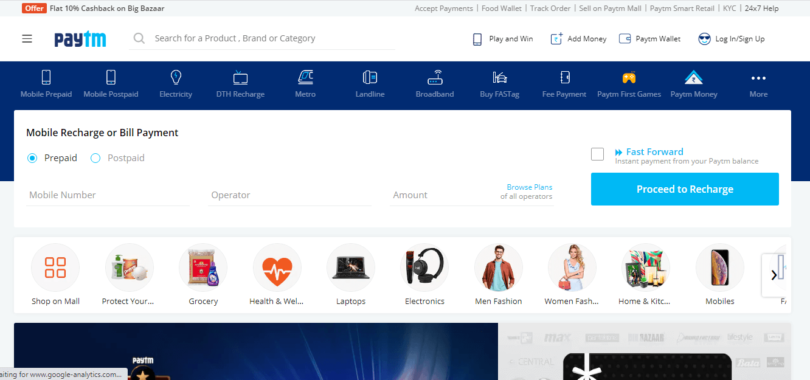Choose the Metro train icon

(305, 77)
